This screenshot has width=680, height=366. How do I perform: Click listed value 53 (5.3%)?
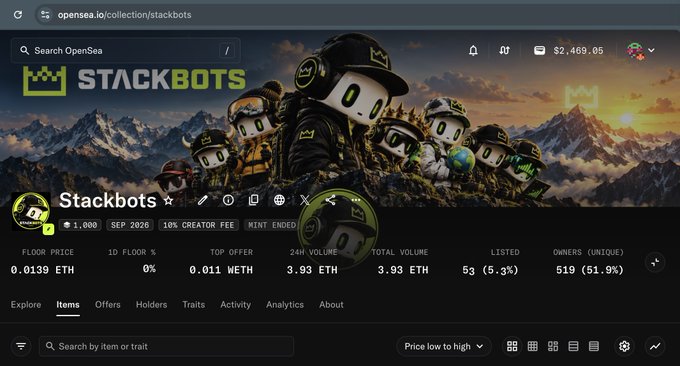[490, 270]
